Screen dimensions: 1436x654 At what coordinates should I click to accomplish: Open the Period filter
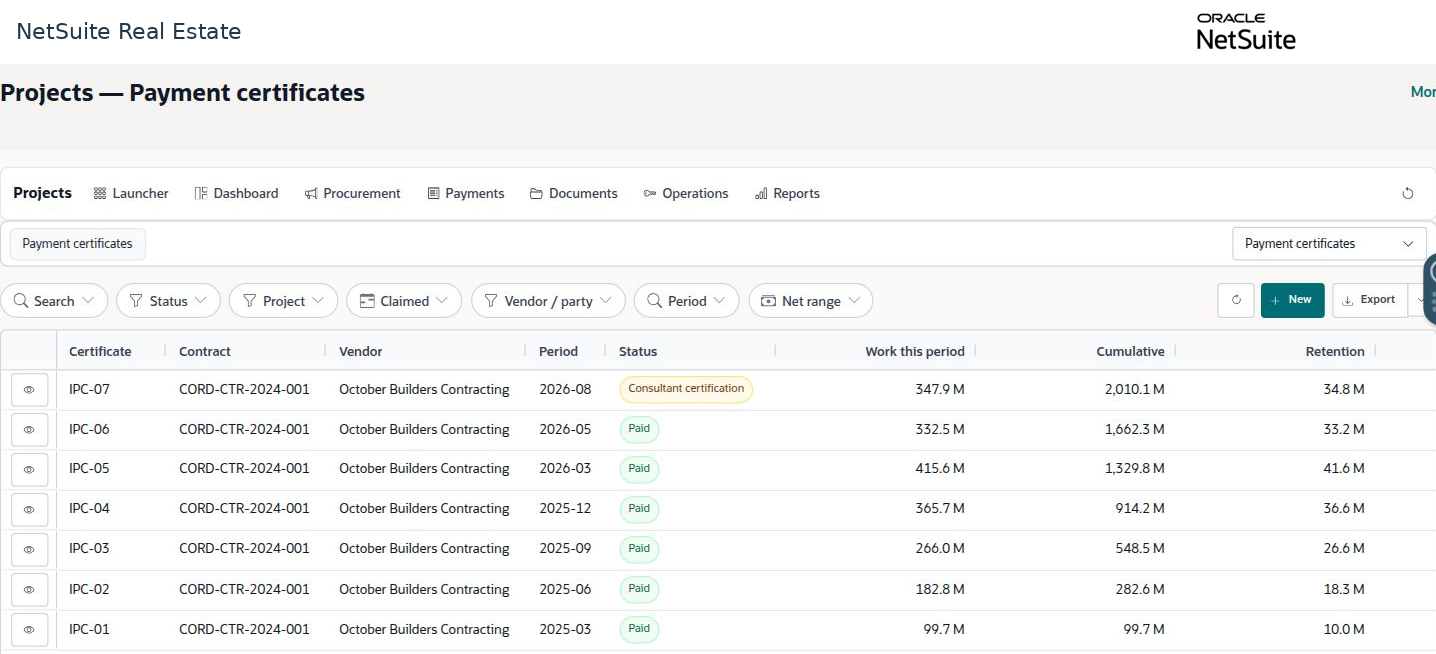click(686, 301)
